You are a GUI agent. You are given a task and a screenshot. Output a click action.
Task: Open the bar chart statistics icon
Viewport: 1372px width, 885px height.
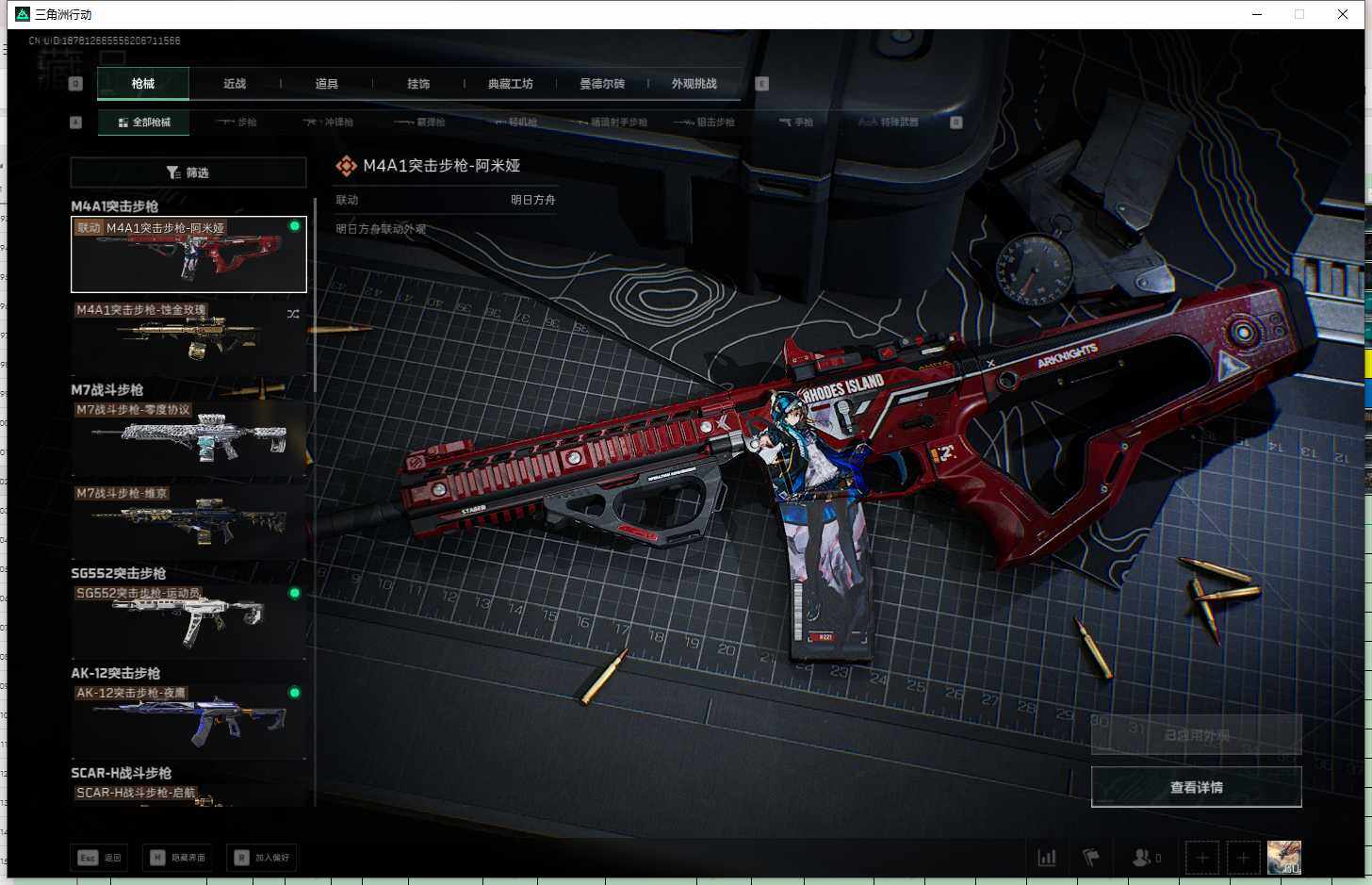tap(1047, 858)
